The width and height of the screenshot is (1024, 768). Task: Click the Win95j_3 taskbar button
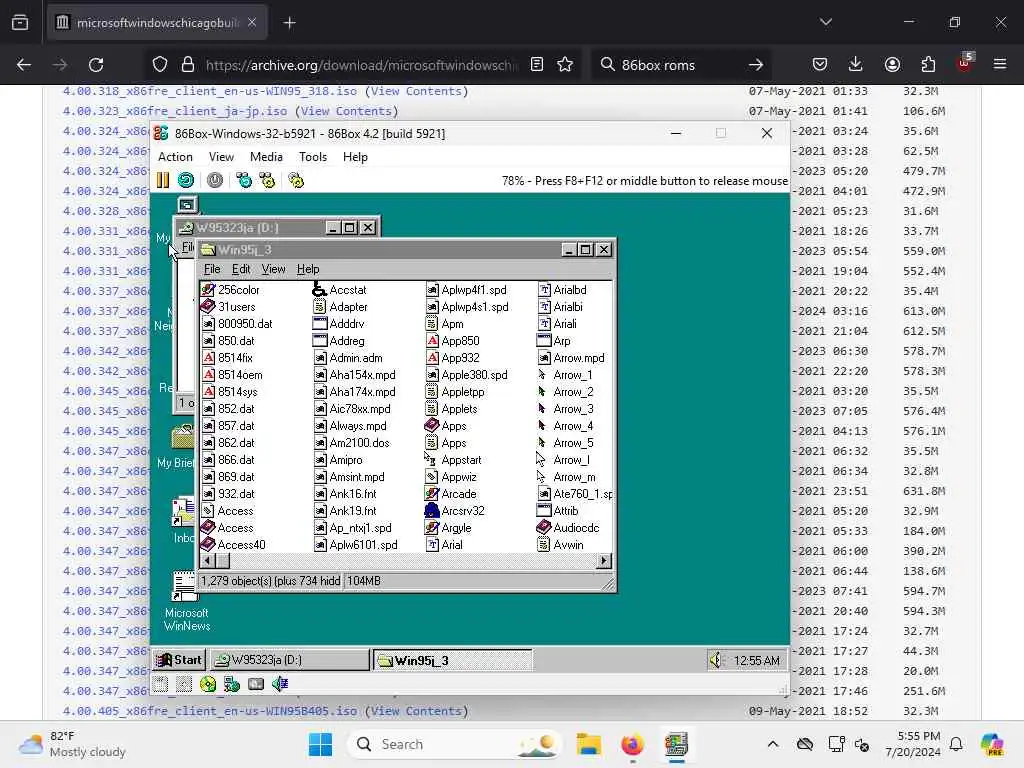[x=453, y=660]
